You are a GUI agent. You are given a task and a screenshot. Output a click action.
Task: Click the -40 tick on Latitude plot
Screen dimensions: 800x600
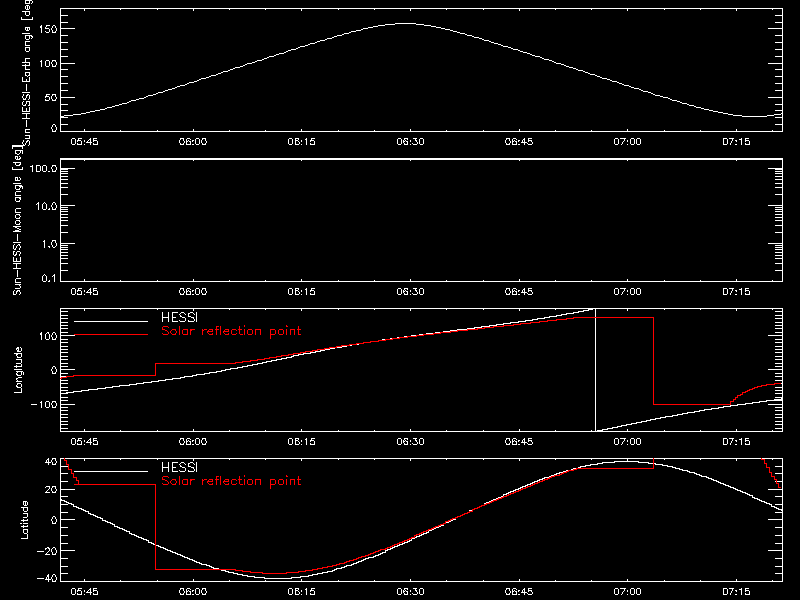47,578
